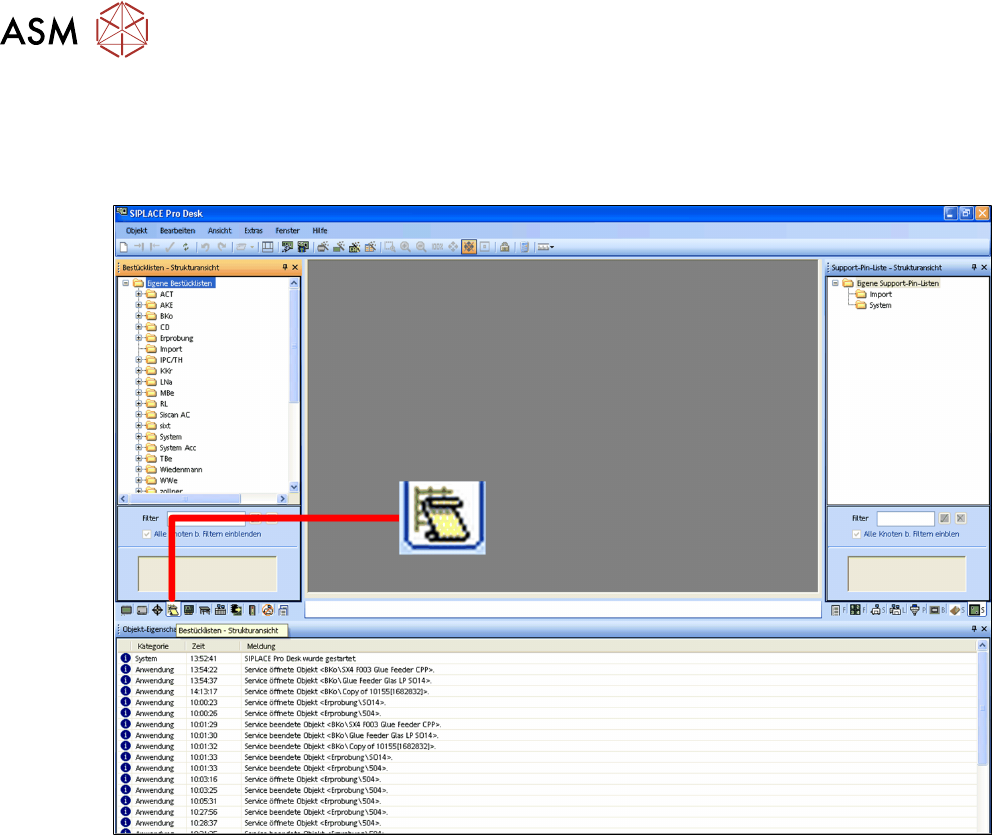Pin the Bestücklisten Strukturansicht panel
Image resolution: width=992 pixels, height=835 pixels.
285,268
